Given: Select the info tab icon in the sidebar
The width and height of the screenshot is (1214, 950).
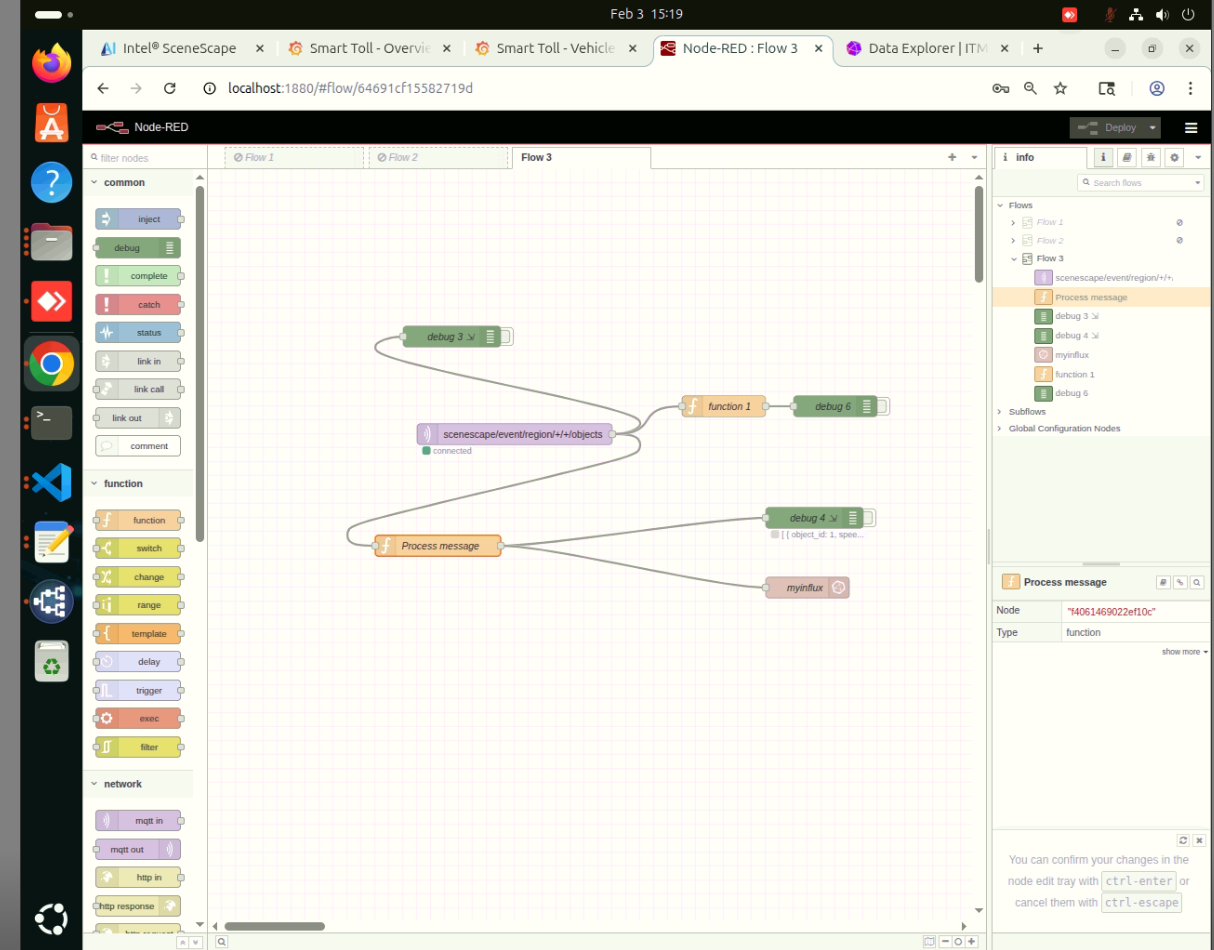Looking at the screenshot, I should (x=1103, y=157).
